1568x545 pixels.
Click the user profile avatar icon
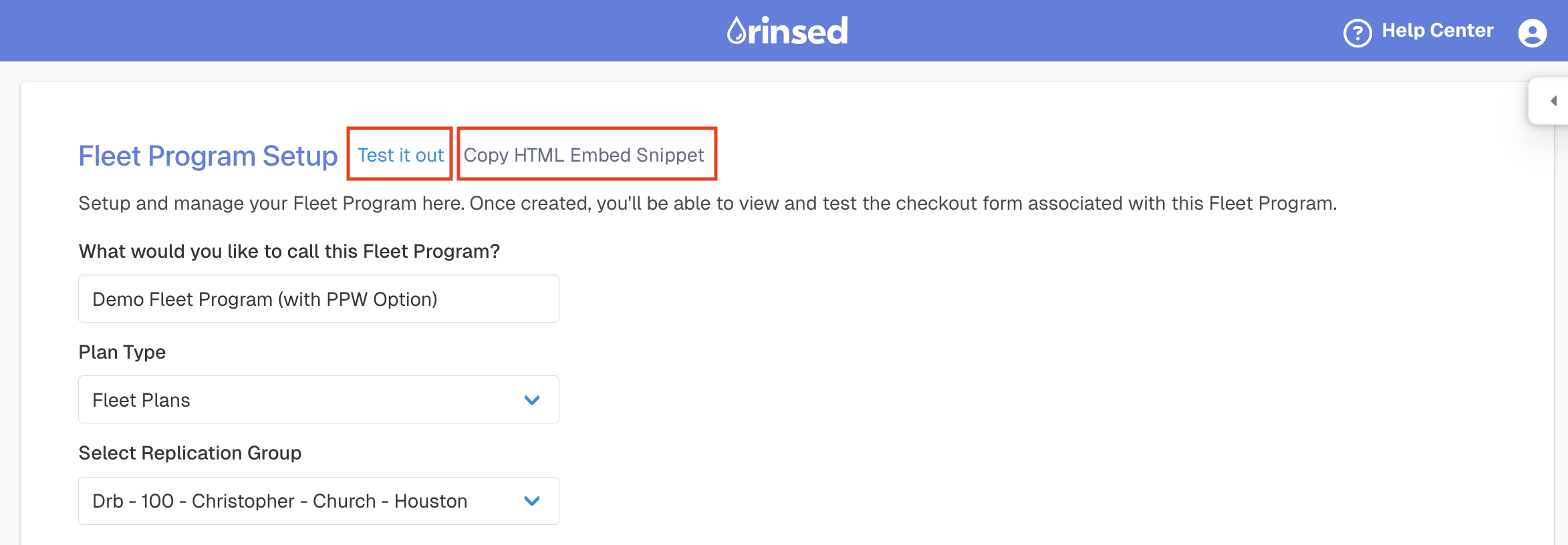pos(1533,32)
